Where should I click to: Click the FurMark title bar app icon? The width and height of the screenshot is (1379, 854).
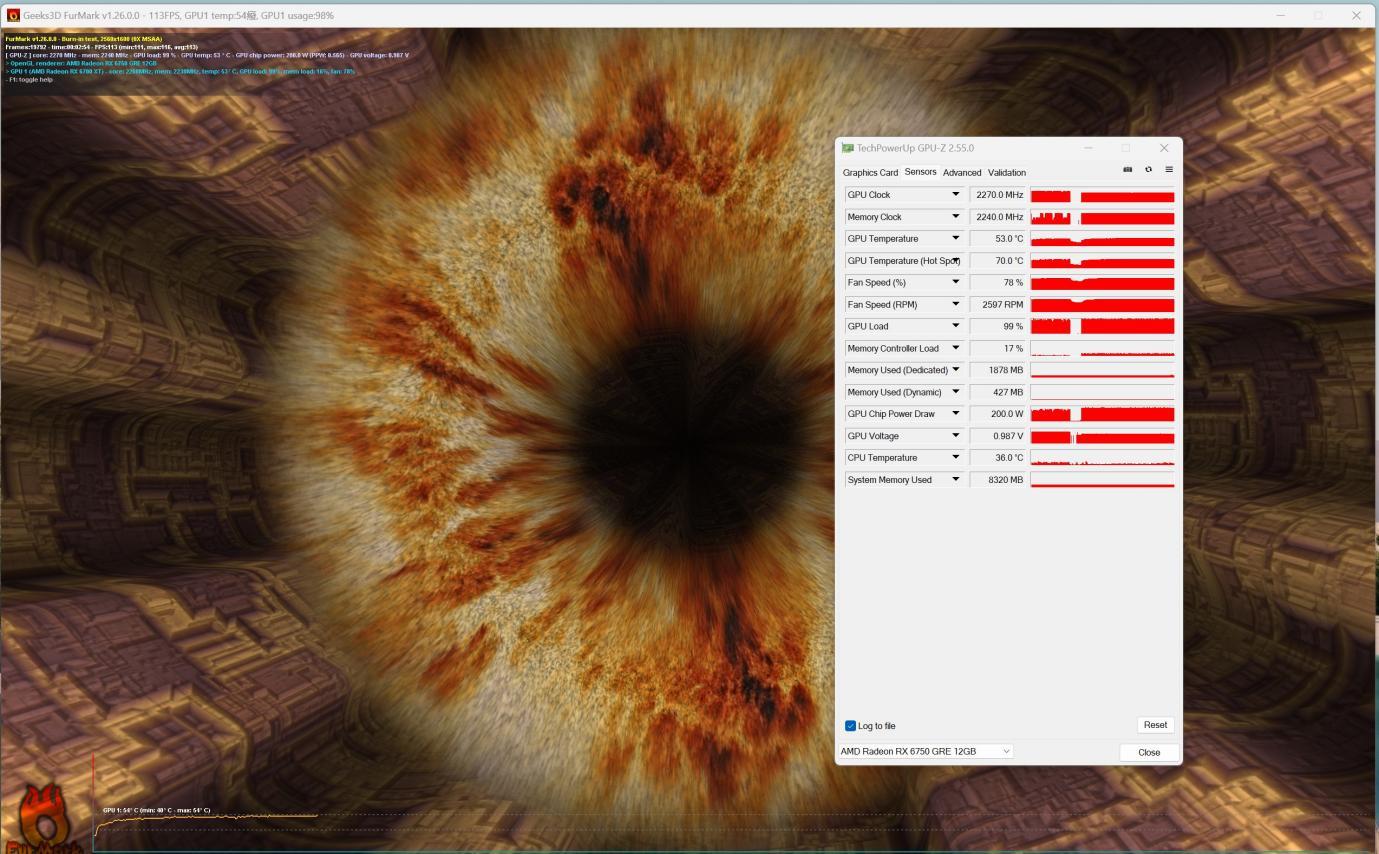coord(13,15)
